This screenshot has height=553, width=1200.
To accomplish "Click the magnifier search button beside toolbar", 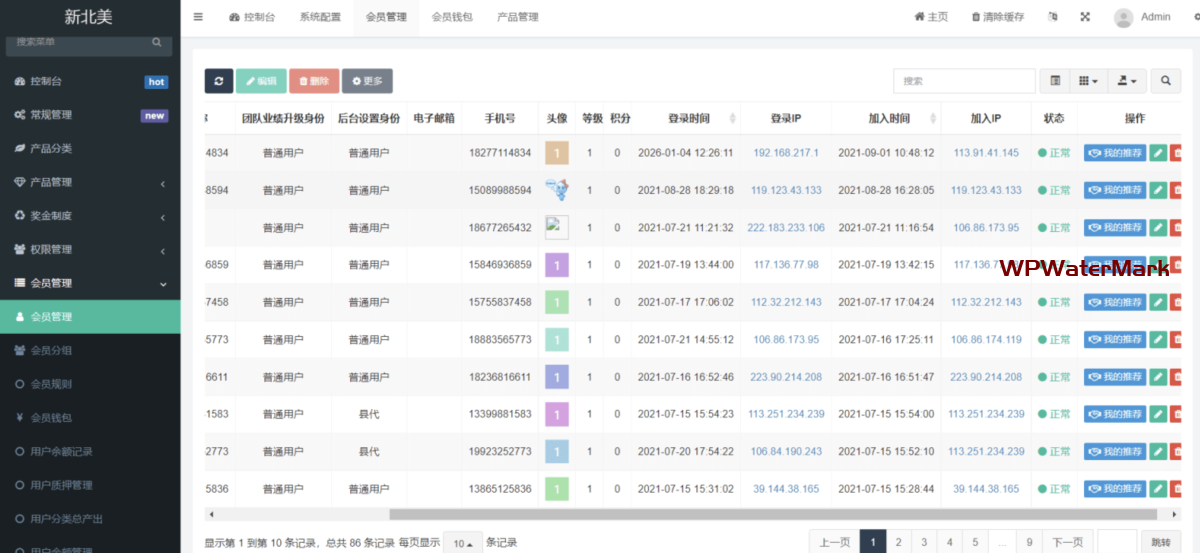I will coord(1165,81).
